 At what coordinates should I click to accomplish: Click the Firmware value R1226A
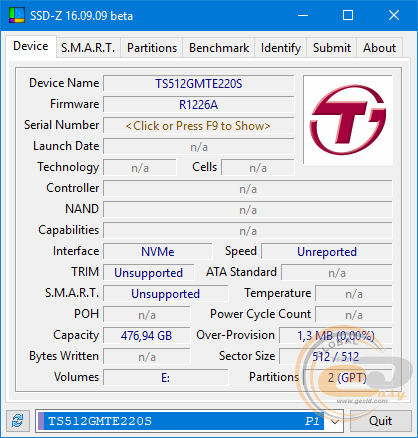199,105
